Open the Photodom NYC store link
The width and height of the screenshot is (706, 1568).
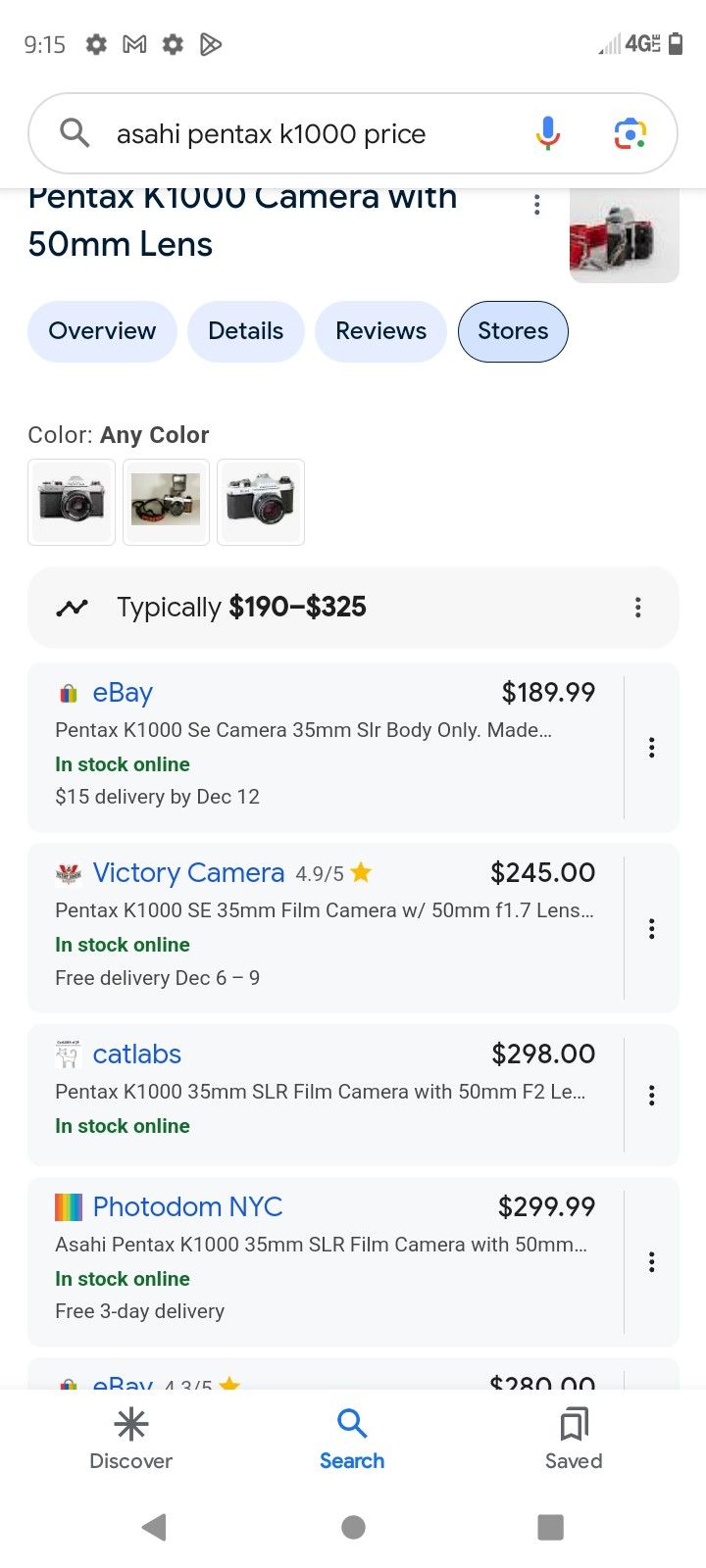pyautogui.click(x=187, y=1206)
